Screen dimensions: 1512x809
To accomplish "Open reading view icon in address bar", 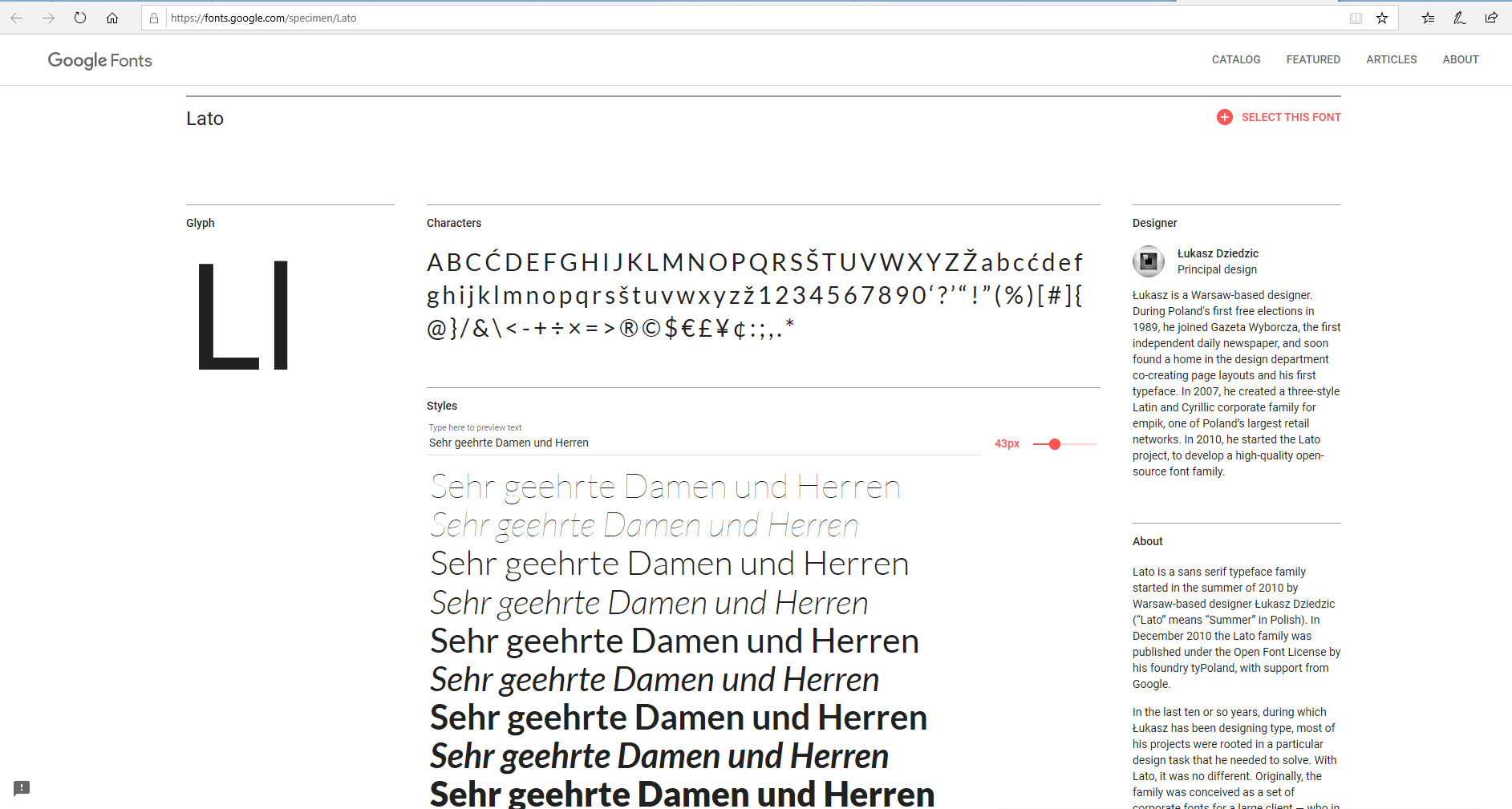I will tap(1356, 18).
